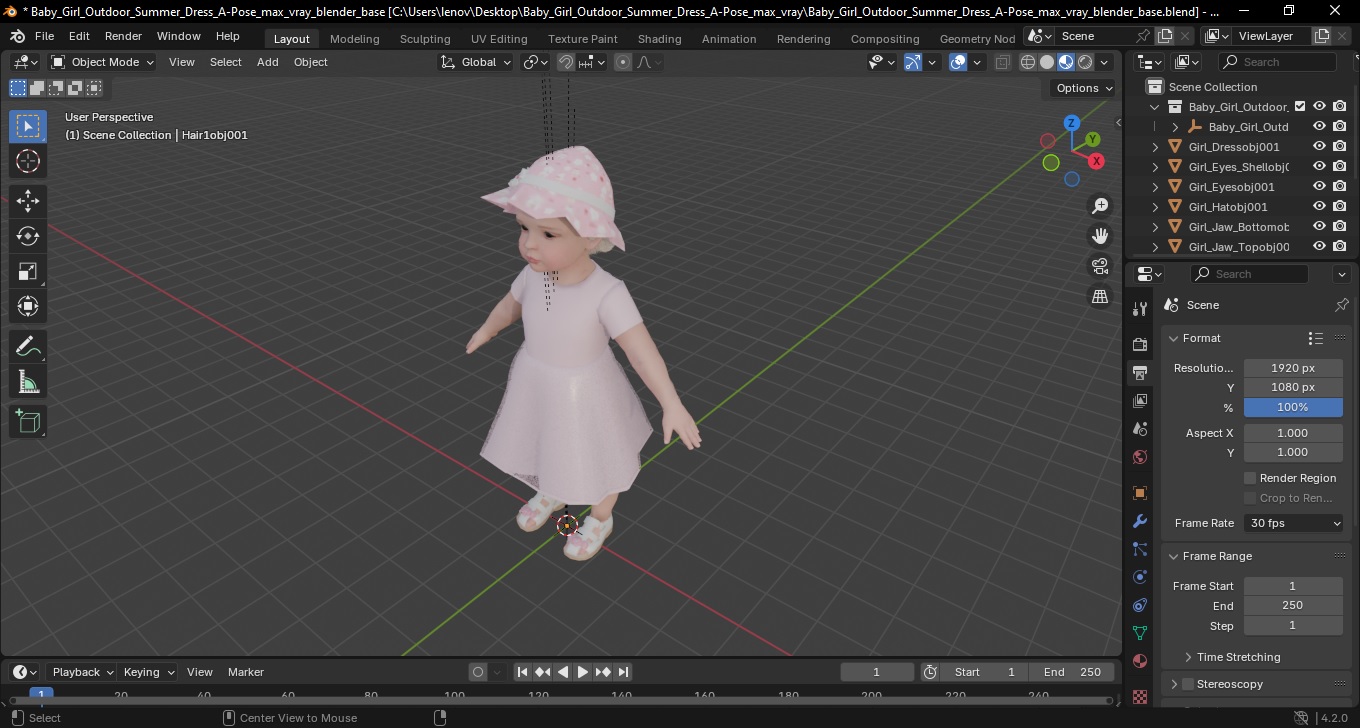Enable the Render Region checkbox
This screenshot has width=1360, height=728.
click(1250, 478)
